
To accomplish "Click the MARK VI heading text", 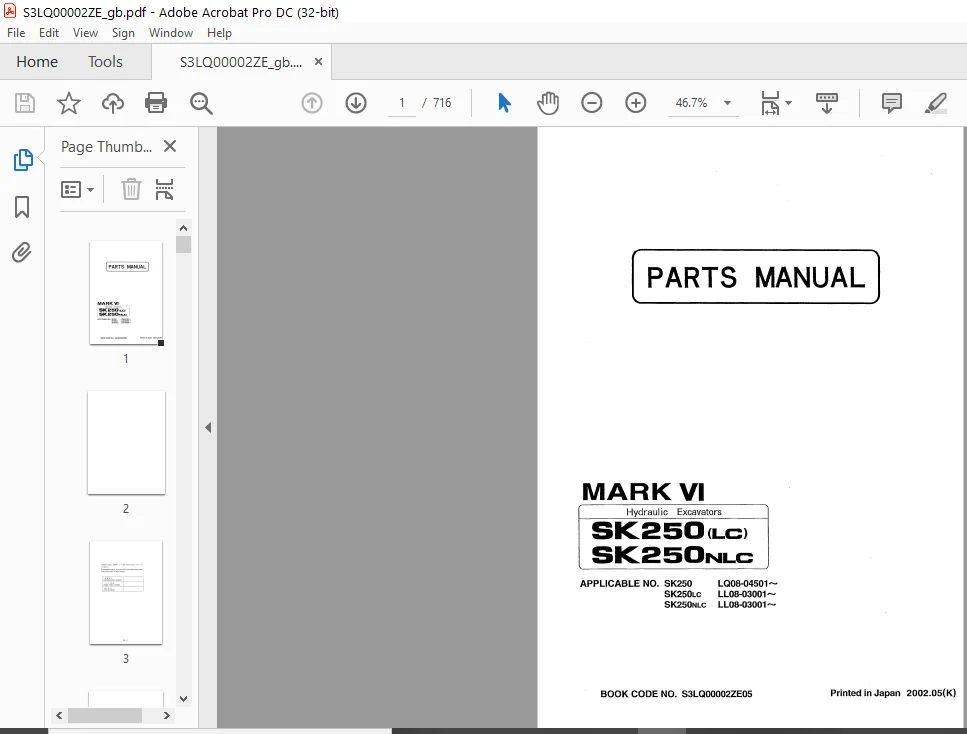I will tap(643, 492).
